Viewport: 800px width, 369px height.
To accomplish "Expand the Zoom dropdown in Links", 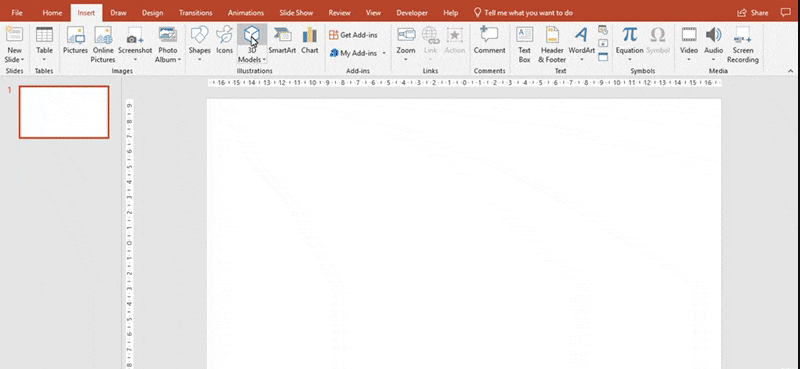I will pyautogui.click(x=406, y=60).
